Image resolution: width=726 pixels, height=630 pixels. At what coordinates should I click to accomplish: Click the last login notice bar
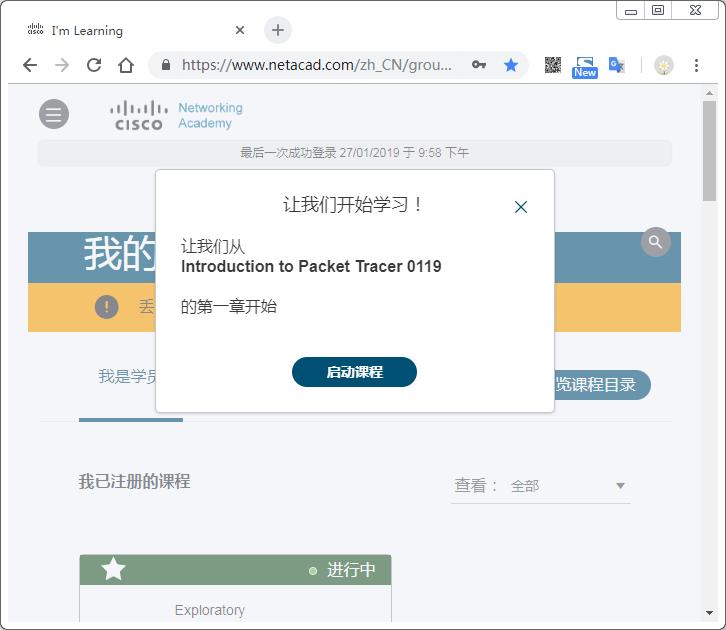[x=354, y=153]
